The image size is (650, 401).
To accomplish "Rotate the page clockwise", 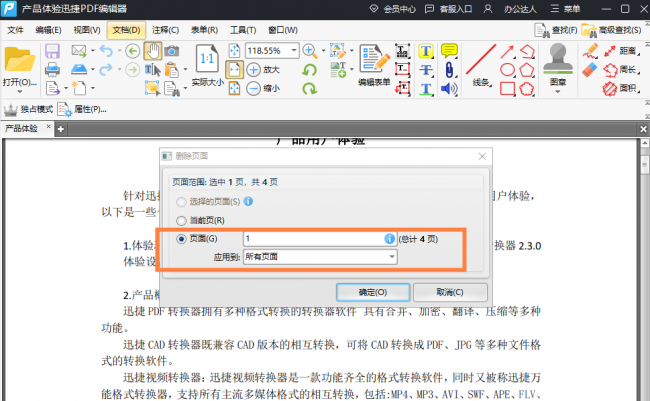I will tap(310, 88).
